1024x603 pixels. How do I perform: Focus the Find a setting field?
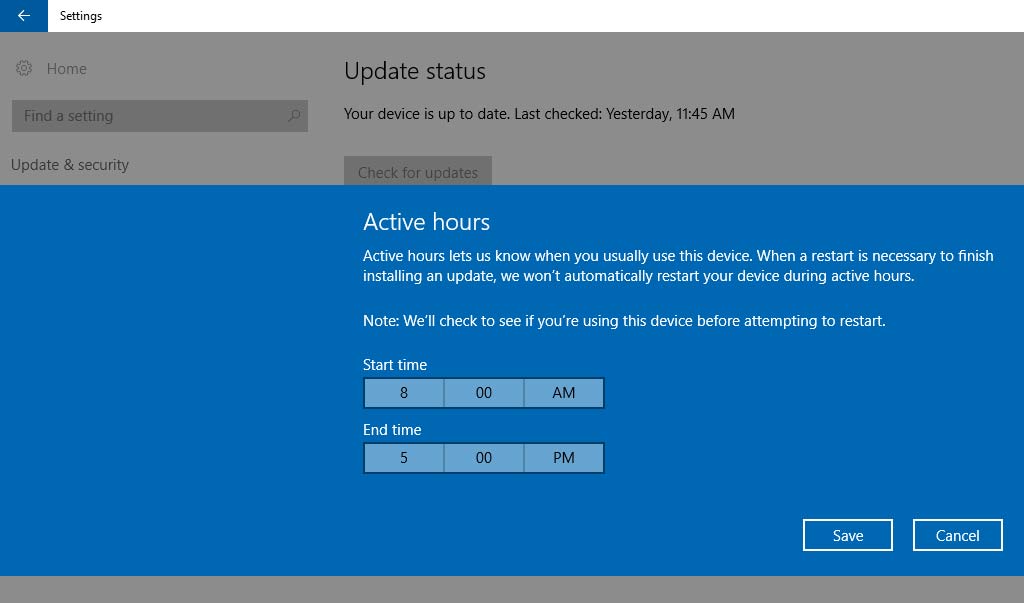150,116
